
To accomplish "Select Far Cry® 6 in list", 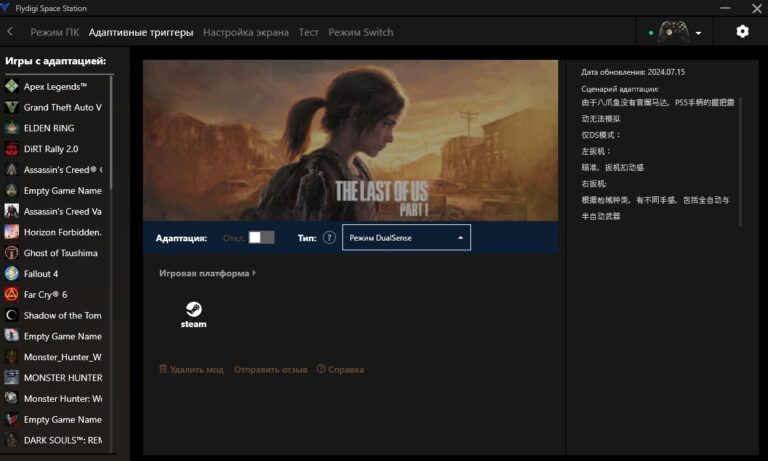I will [46, 294].
